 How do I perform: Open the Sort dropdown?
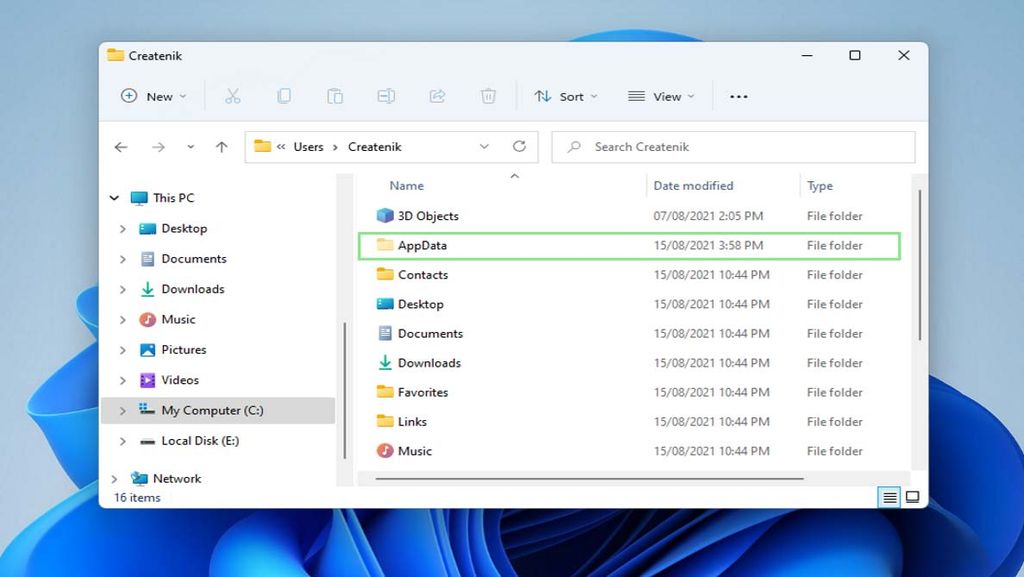click(566, 96)
